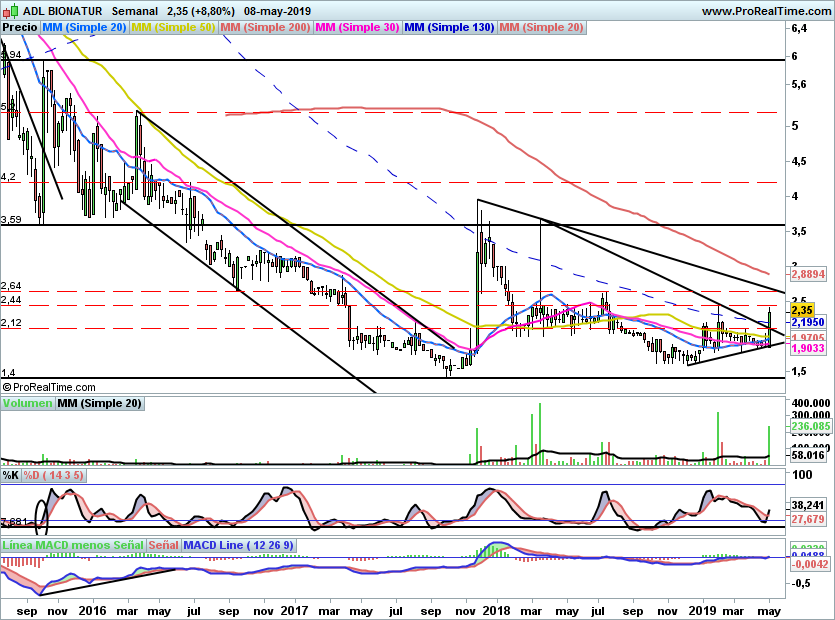Click the 08-may-2019 date in title

pyautogui.click(x=277, y=11)
